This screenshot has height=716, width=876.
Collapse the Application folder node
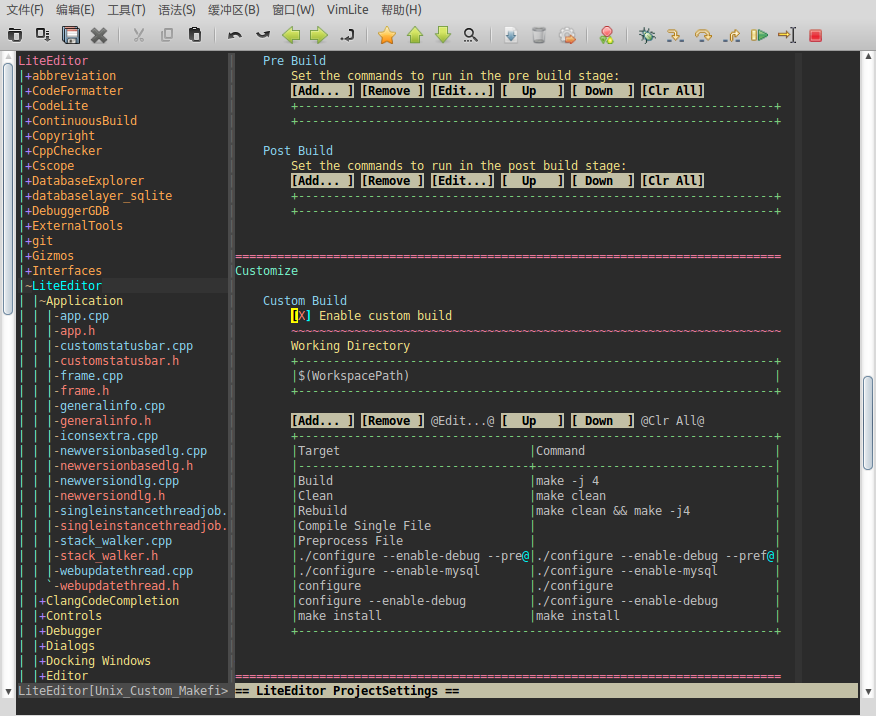(42, 301)
